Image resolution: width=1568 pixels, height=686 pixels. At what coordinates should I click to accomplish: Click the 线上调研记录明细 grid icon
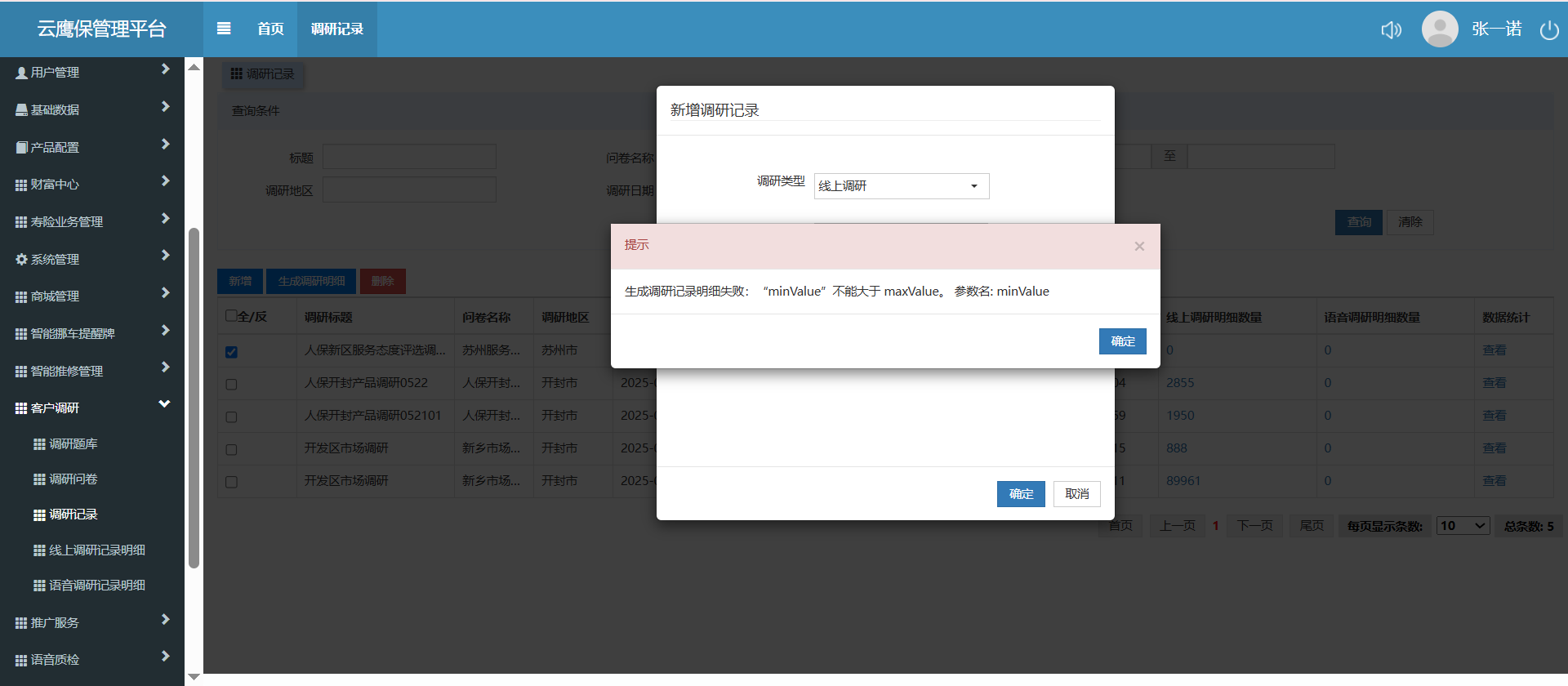39,550
